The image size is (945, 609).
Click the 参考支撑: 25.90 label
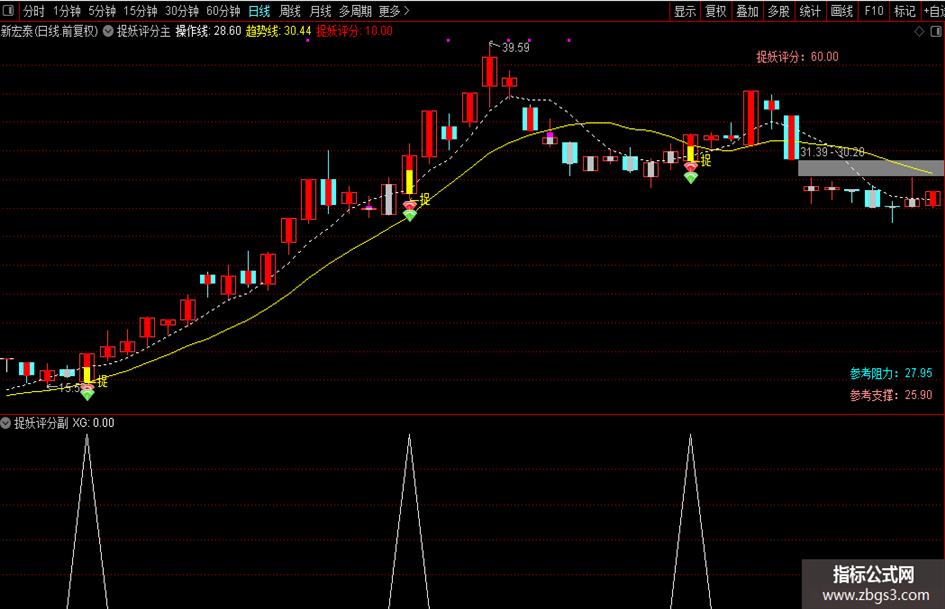(891, 395)
